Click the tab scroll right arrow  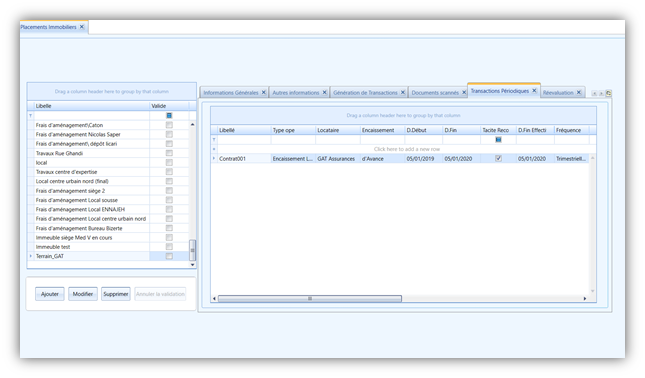pos(601,93)
